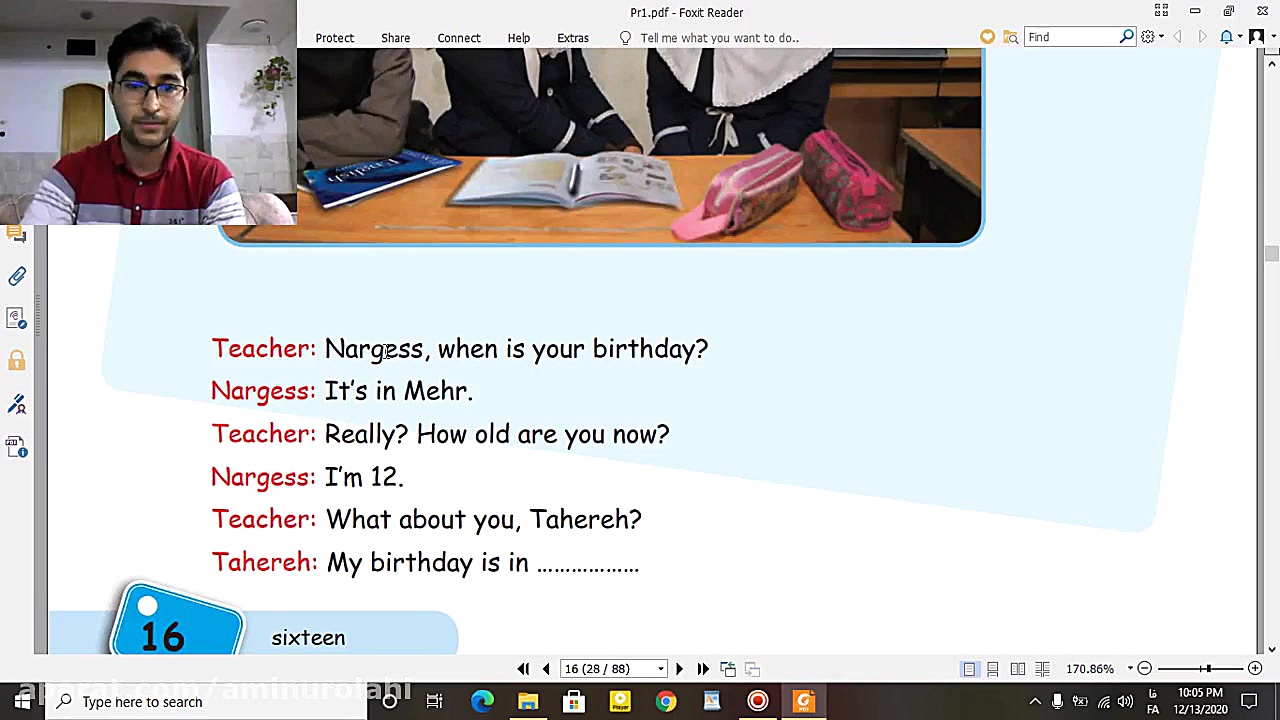Go back to the previous view
1280x720 pixels.
pyautogui.click(x=728, y=669)
